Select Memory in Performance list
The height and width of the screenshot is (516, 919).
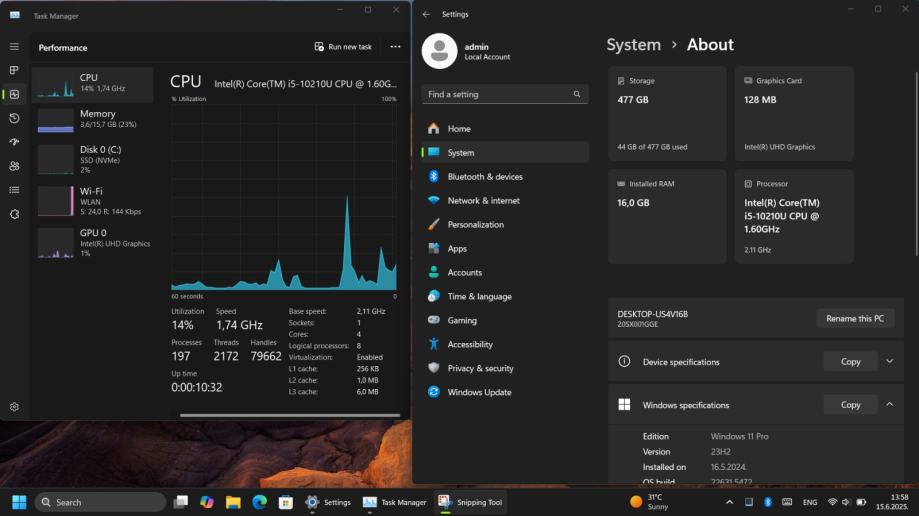pos(93,119)
